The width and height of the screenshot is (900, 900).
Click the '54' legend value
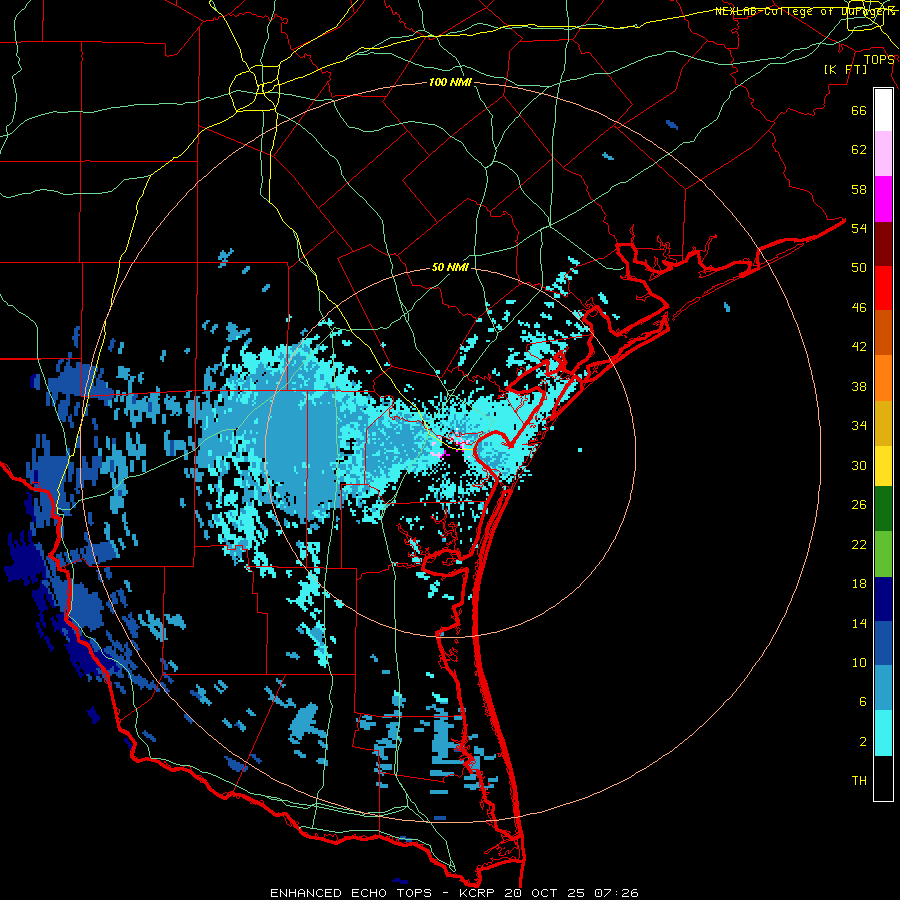[859, 228]
